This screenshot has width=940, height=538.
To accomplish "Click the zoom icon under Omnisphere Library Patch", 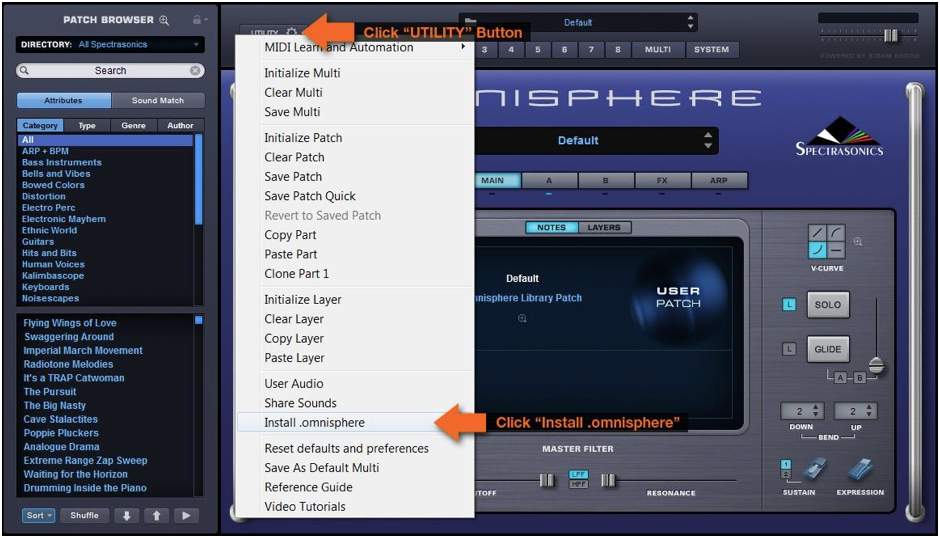I will tap(522, 318).
